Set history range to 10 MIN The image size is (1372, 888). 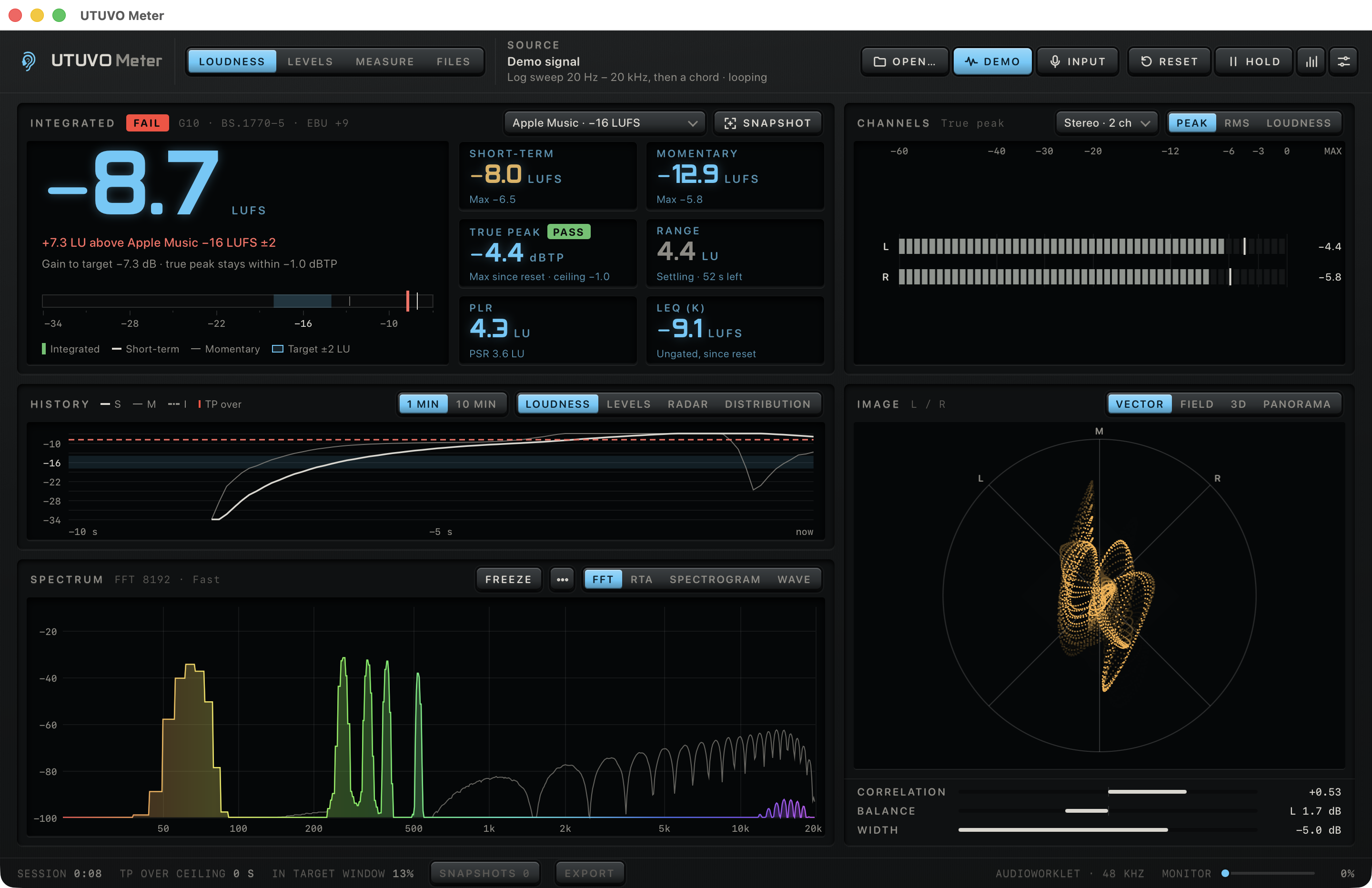[x=475, y=404]
